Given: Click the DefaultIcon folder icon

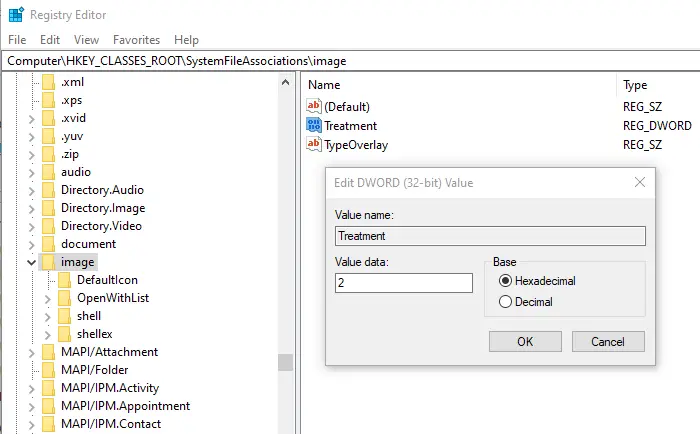Looking at the screenshot, I should point(66,280).
